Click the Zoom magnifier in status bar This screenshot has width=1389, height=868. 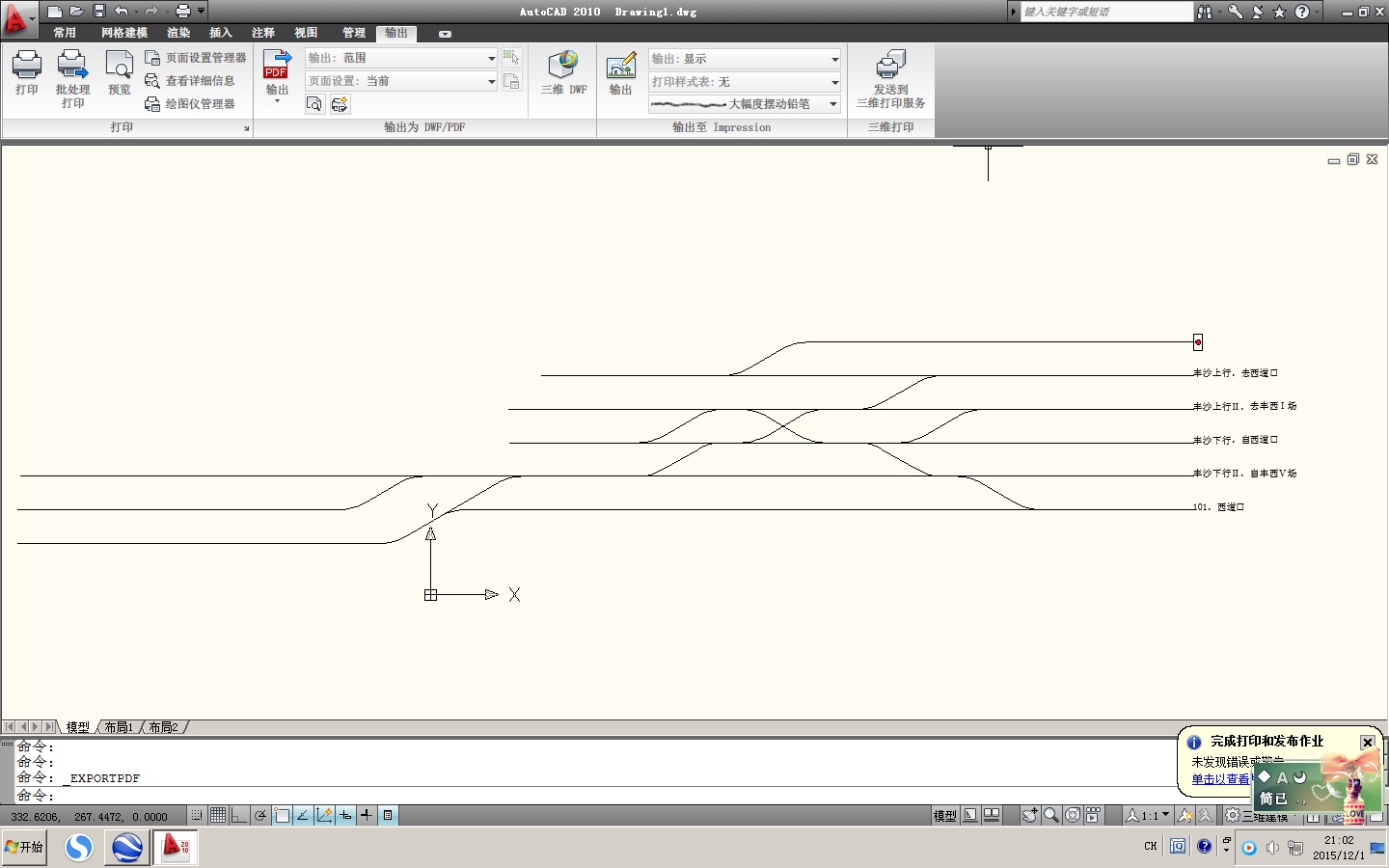pyautogui.click(x=1051, y=816)
